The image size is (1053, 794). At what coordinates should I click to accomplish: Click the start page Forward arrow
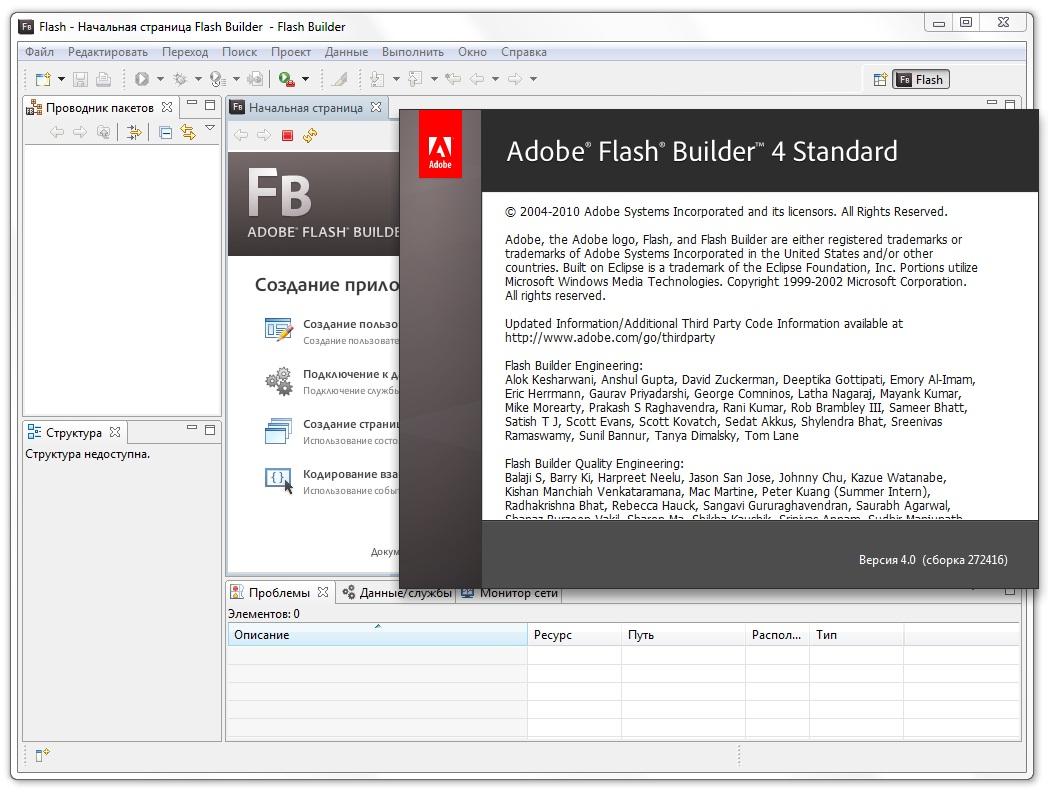(x=264, y=136)
